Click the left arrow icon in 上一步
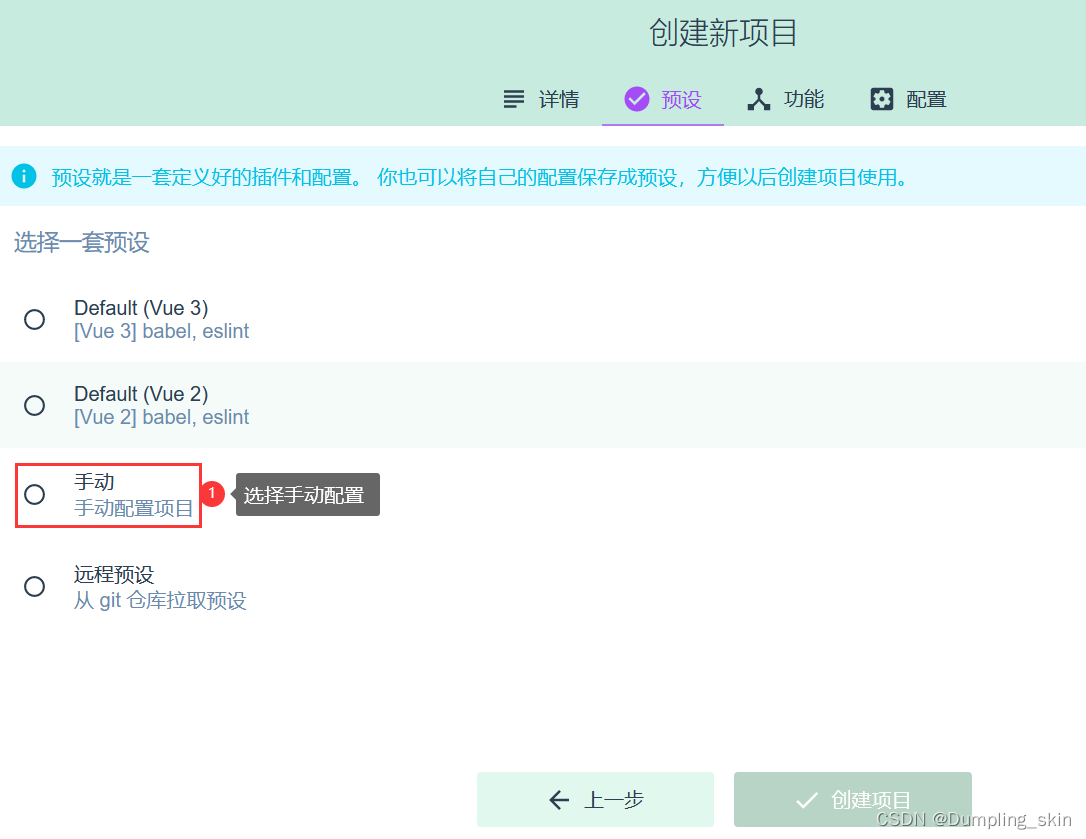 coord(559,800)
